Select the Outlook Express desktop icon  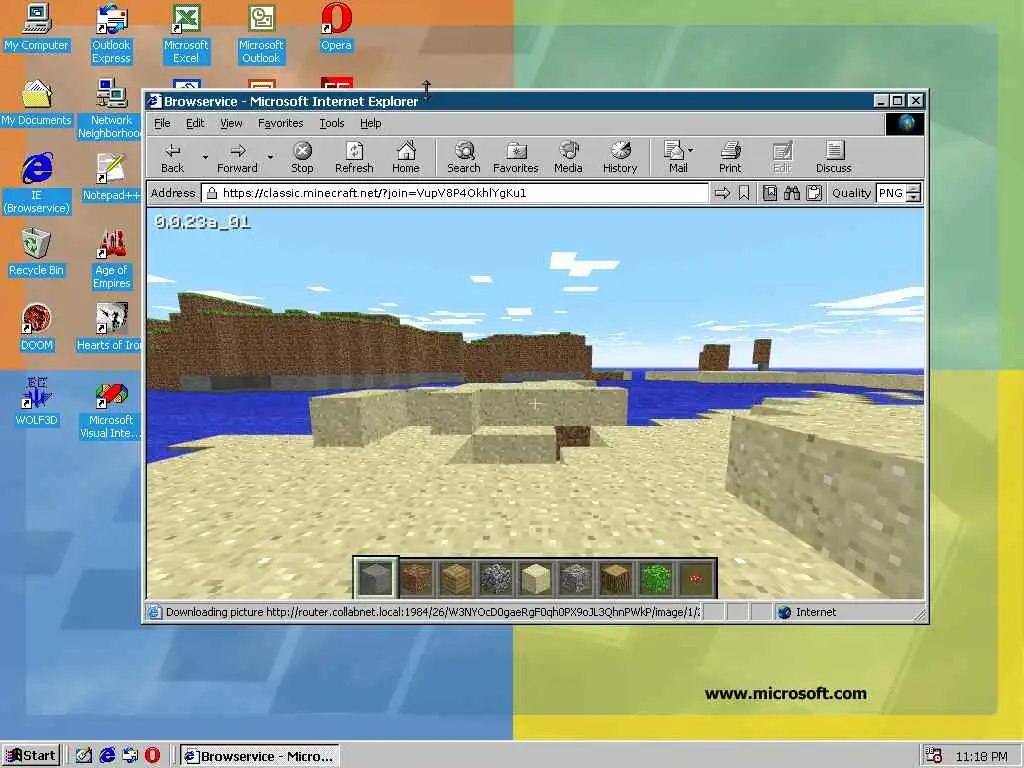[x=111, y=34]
